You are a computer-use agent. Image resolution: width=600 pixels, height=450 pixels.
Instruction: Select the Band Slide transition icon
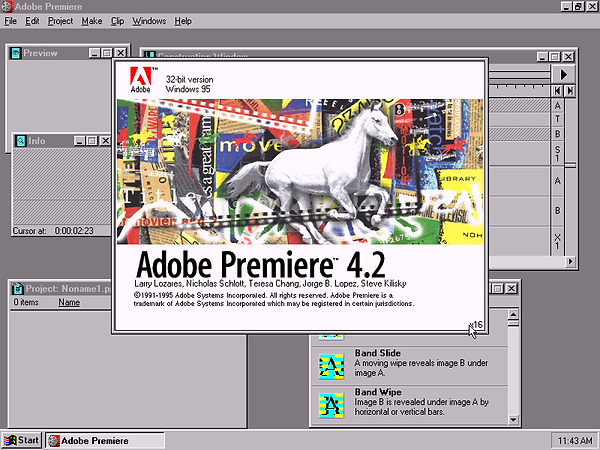point(331,366)
